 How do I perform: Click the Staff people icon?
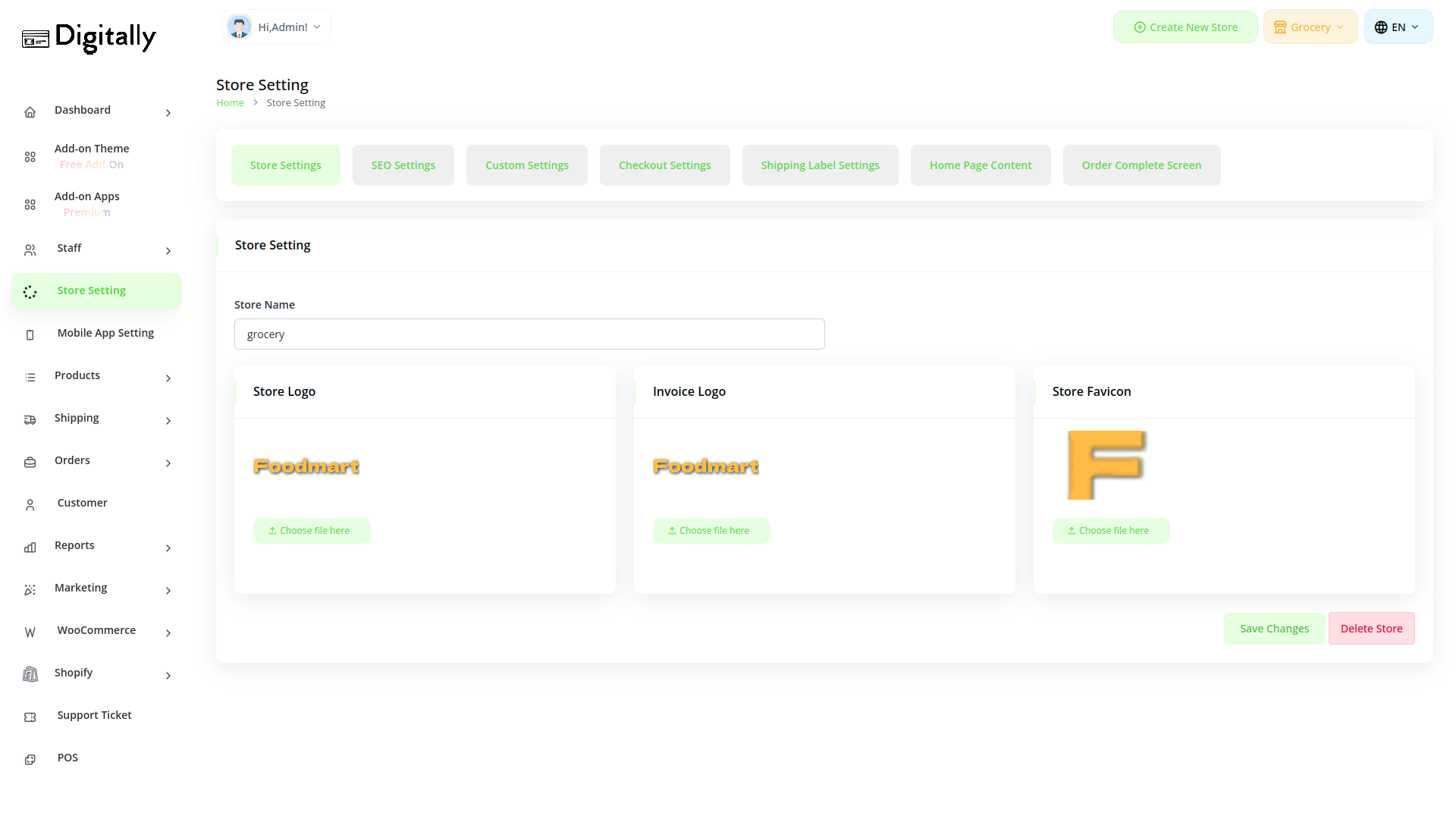(x=30, y=250)
